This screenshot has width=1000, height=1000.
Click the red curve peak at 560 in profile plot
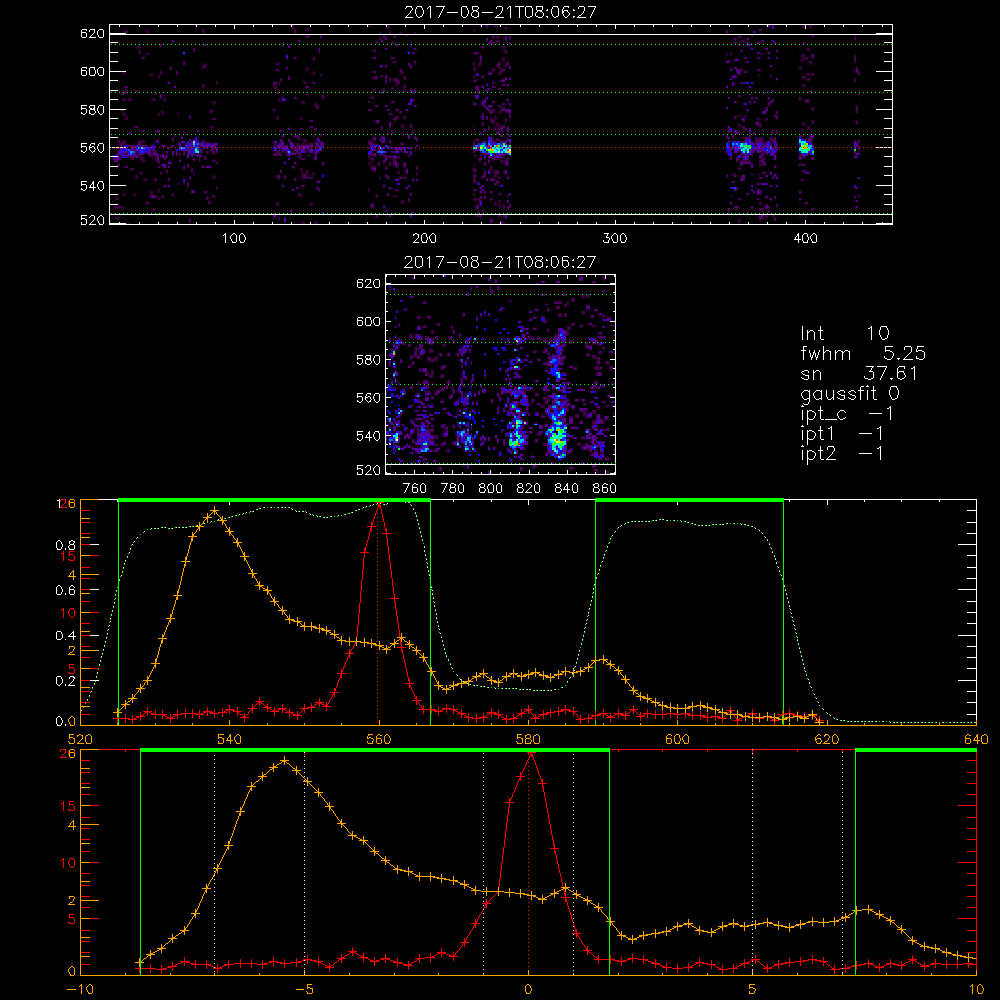(379, 504)
